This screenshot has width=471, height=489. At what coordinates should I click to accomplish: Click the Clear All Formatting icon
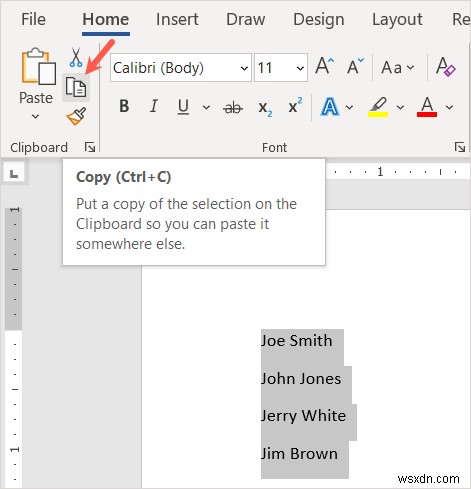[x=445, y=67]
